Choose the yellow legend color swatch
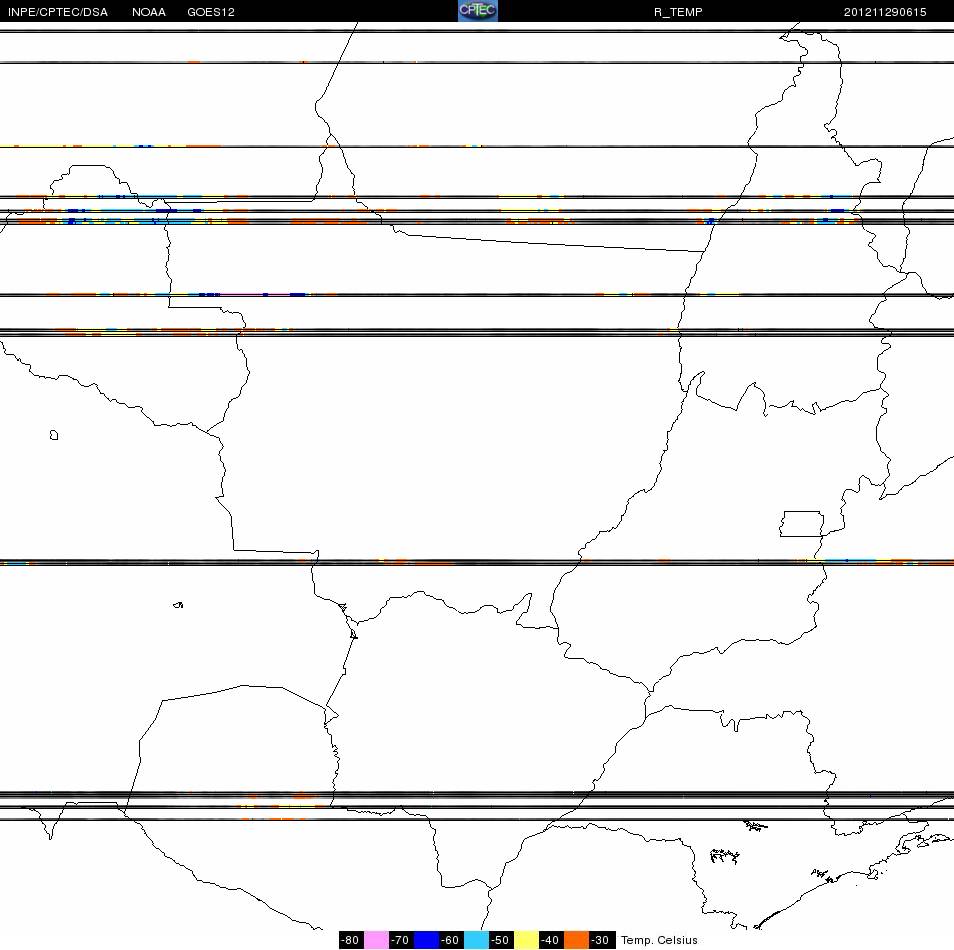Image resolution: width=954 pixels, height=950 pixels. tap(526, 940)
